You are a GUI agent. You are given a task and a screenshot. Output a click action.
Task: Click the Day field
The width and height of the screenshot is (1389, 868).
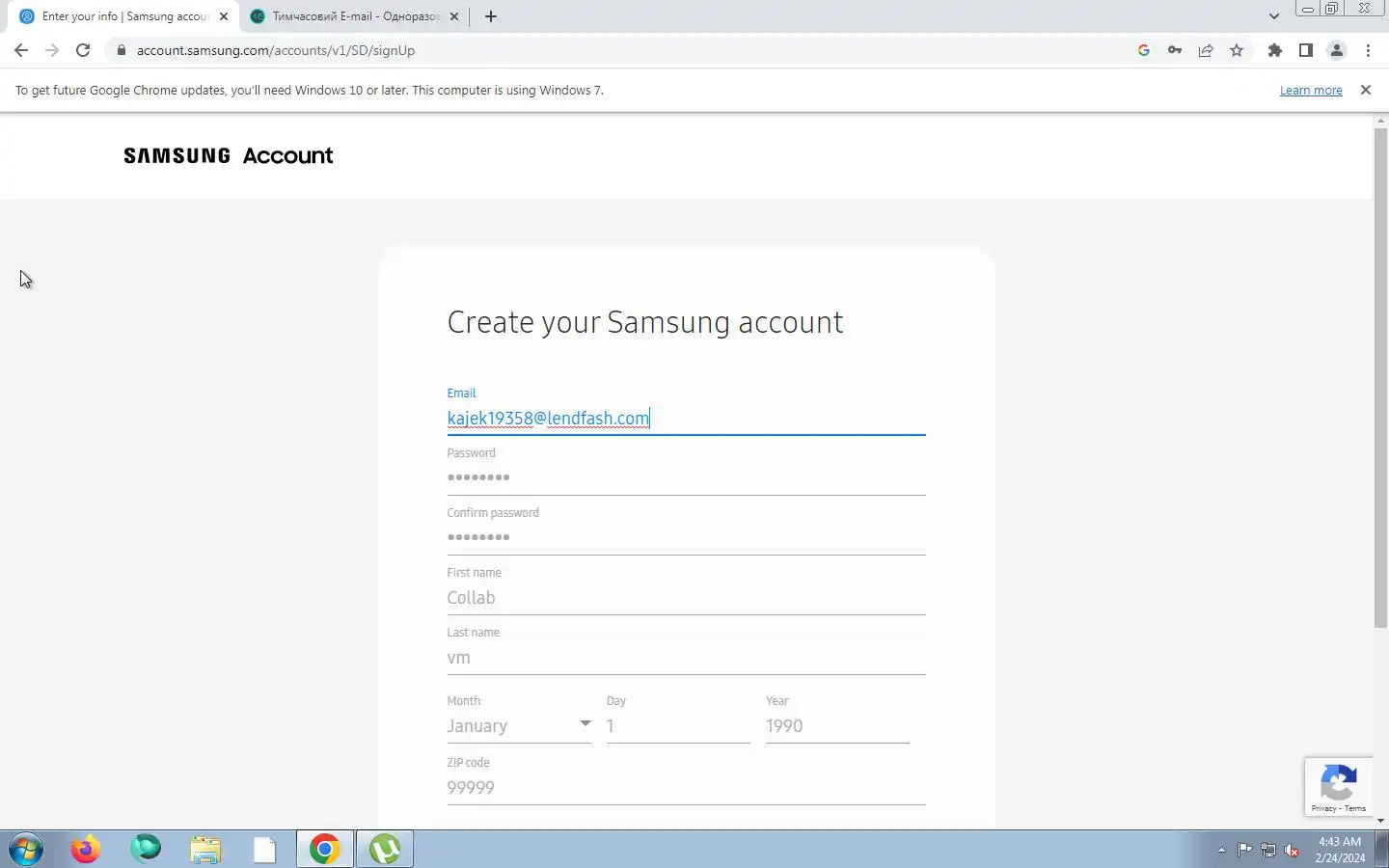(x=678, y=725)
